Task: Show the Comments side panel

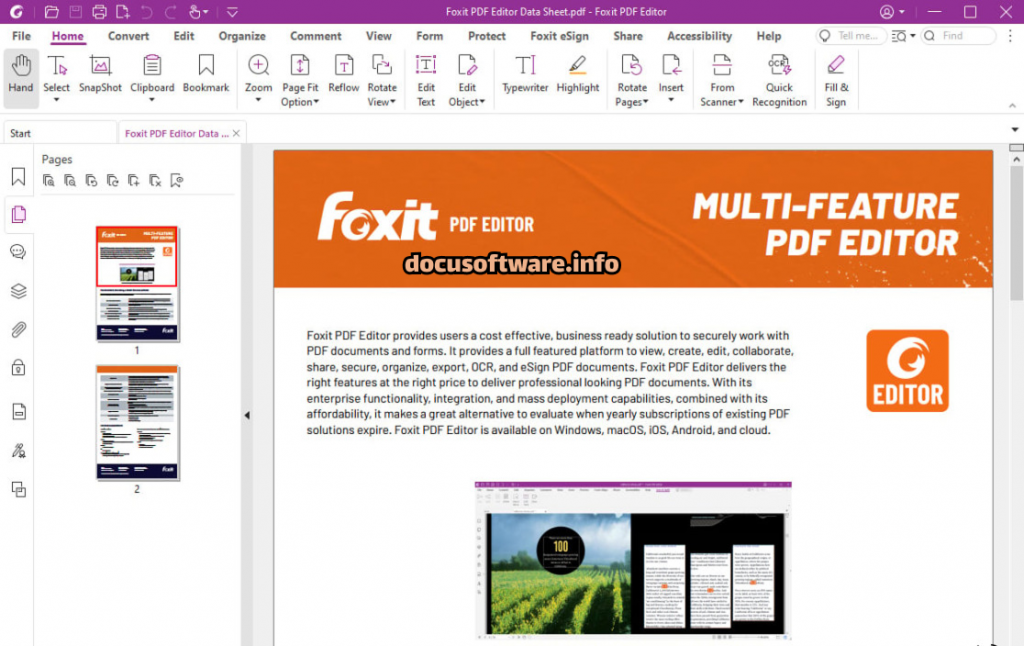Action: click(x=18, y=252)
